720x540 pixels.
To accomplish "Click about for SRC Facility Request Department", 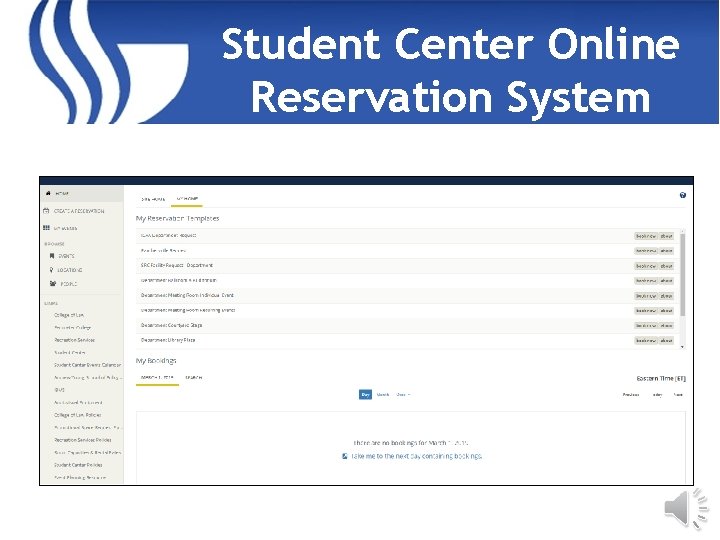I will click(666, 266).
